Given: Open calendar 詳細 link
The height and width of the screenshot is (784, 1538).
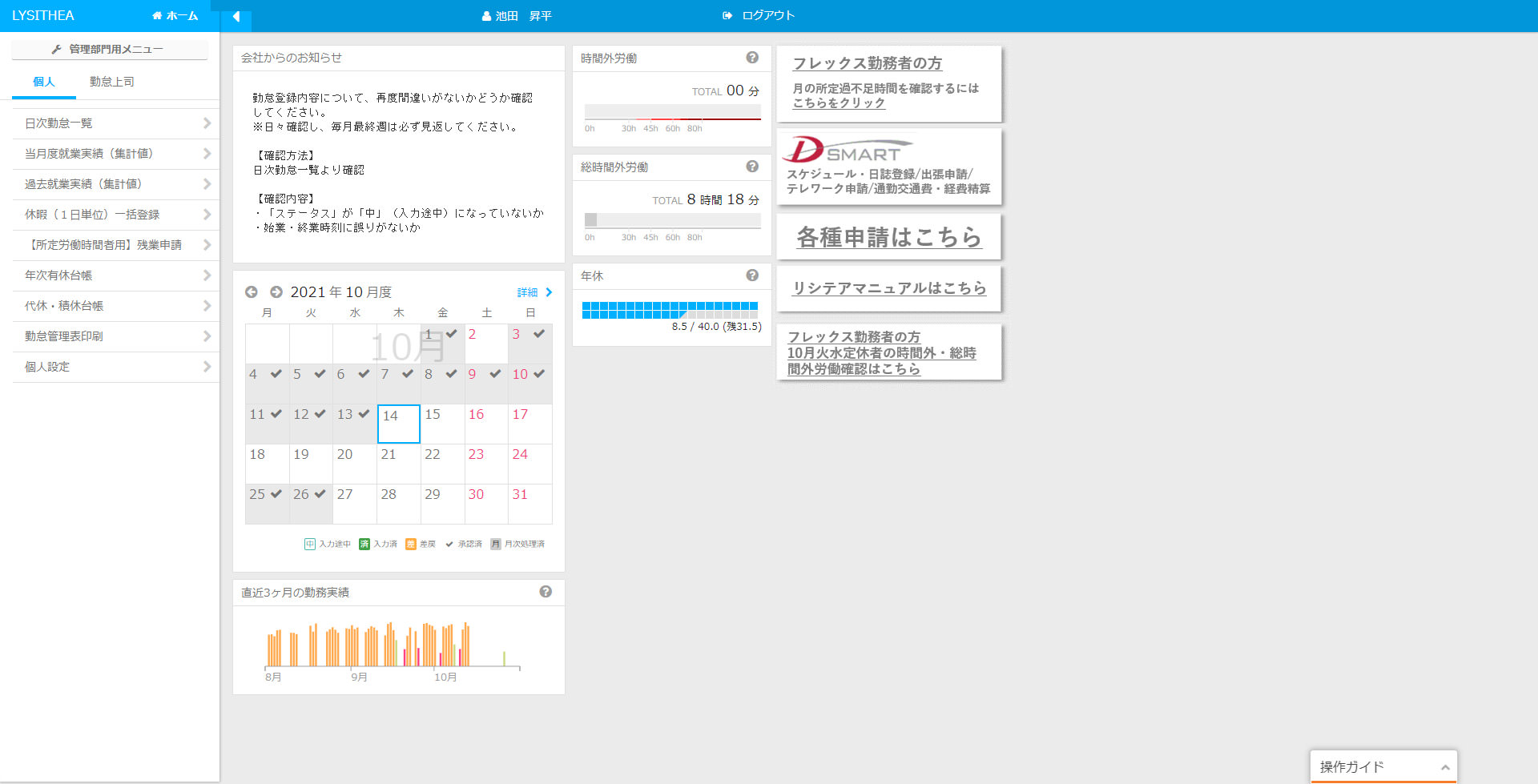Looking at the screenshot, I should pyautogui.click(x=533, y=292).
